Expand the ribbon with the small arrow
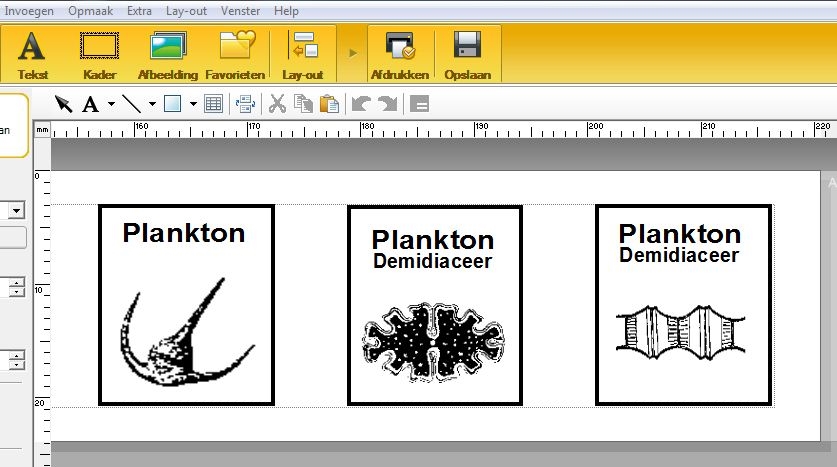 click(352, 52)
